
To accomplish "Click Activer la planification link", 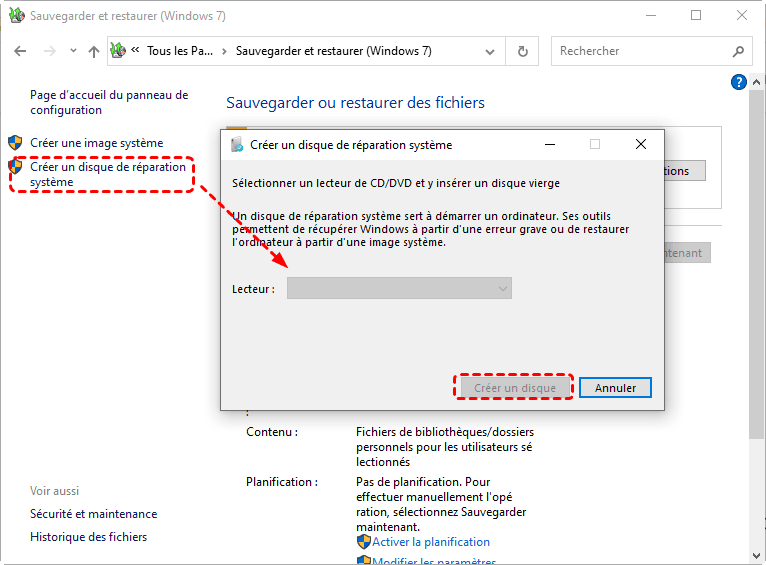I will [x=431, y=542].
